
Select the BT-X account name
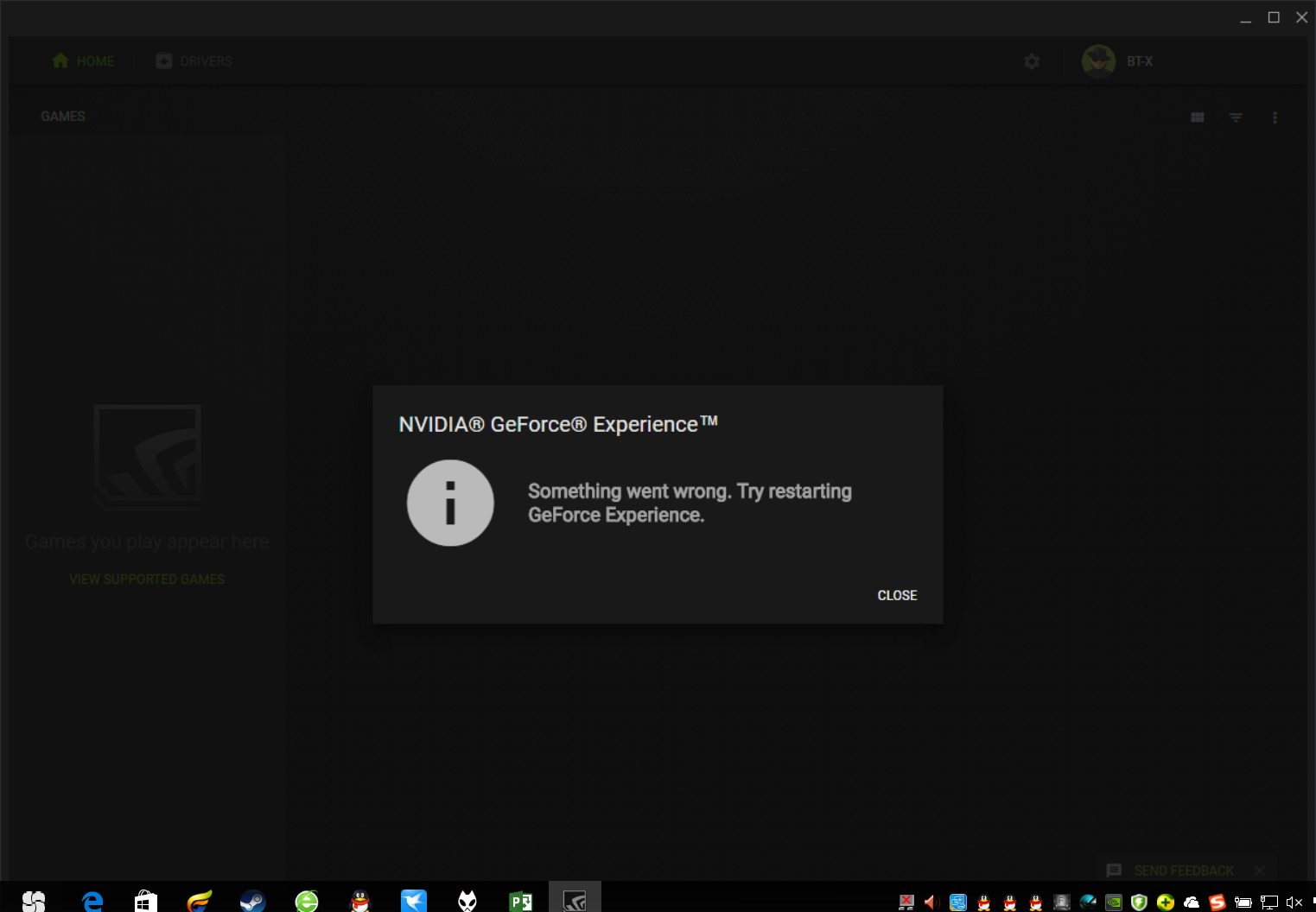(x=1140, y=61)
